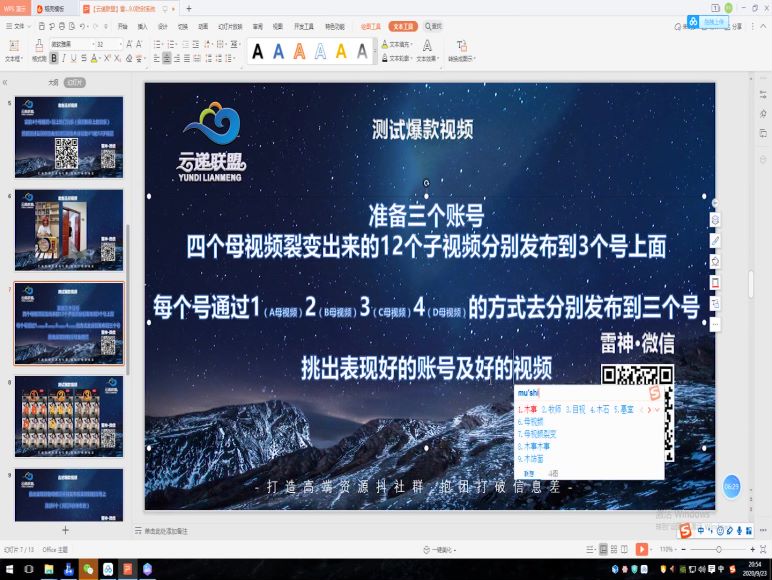Click the pen tool in floating side toolbar

715,241
